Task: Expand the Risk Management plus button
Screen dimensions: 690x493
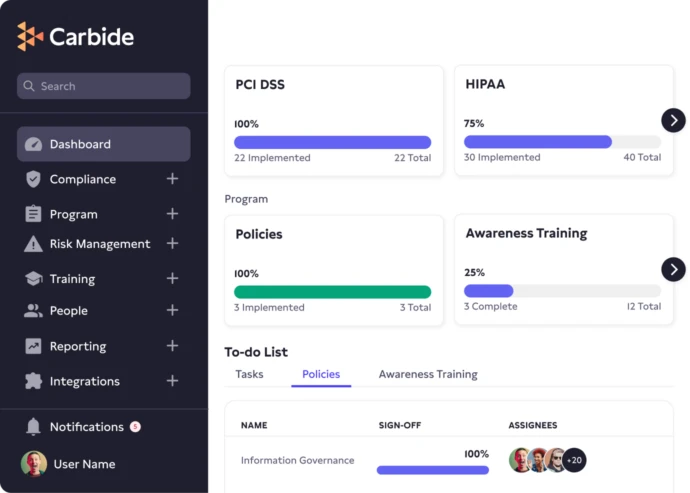Action: [172, 244]
